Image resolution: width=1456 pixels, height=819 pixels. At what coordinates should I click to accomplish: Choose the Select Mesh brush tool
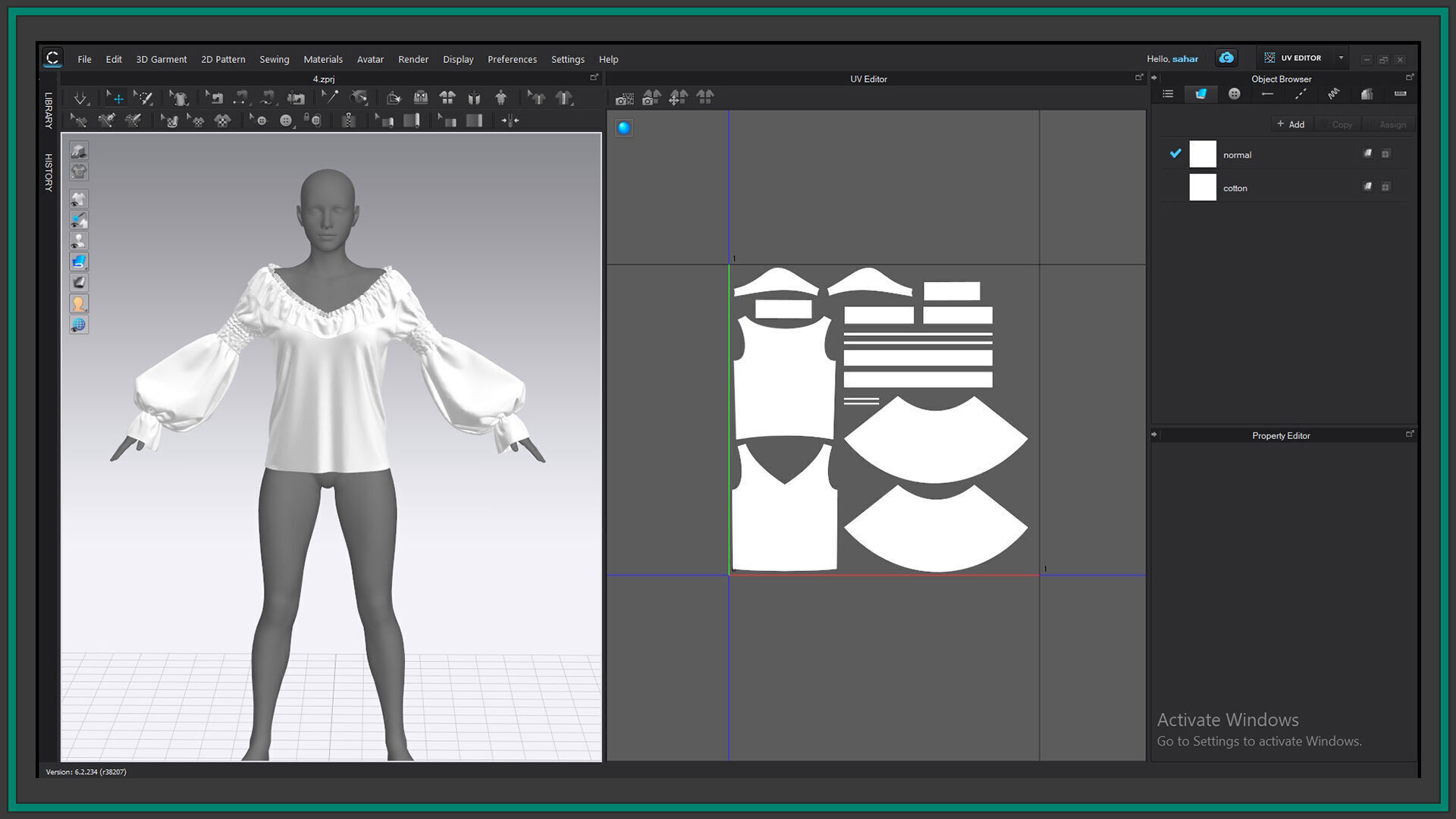[x=143, y=98]
